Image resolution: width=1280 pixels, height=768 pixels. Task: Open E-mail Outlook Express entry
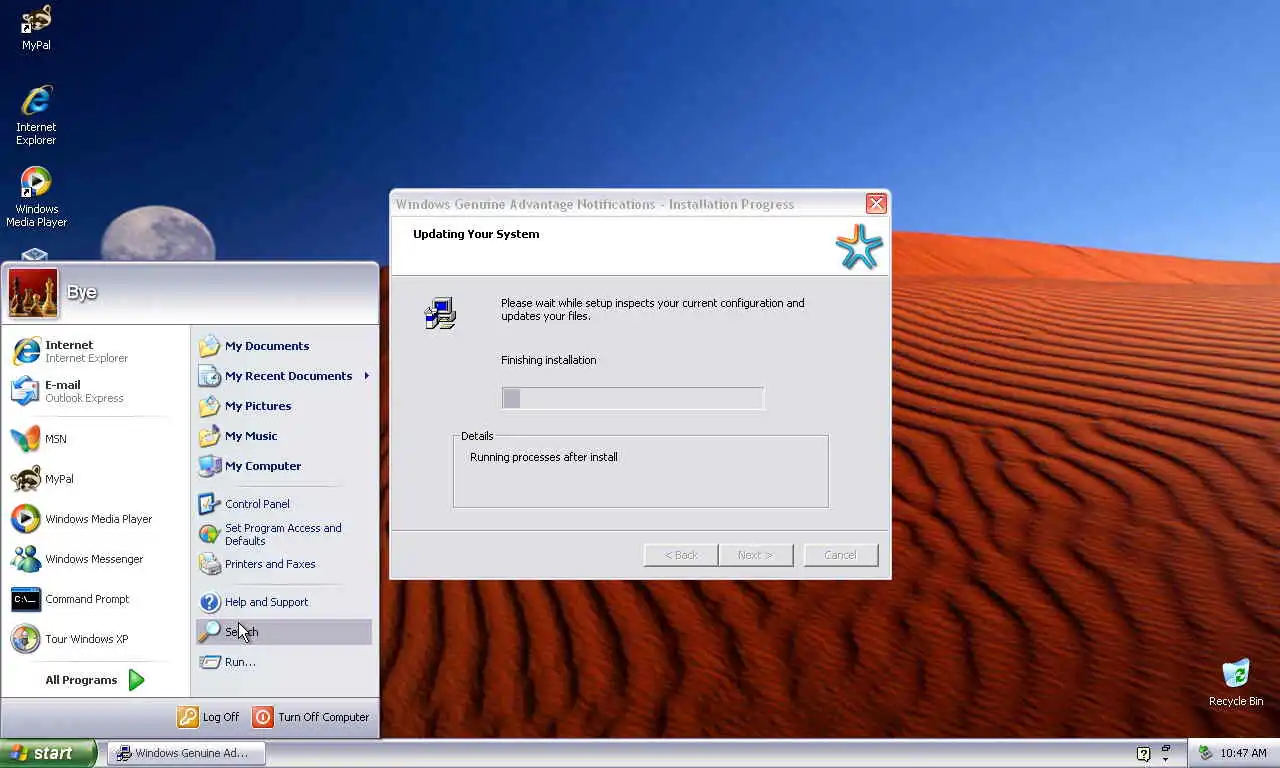coord(95,391)
